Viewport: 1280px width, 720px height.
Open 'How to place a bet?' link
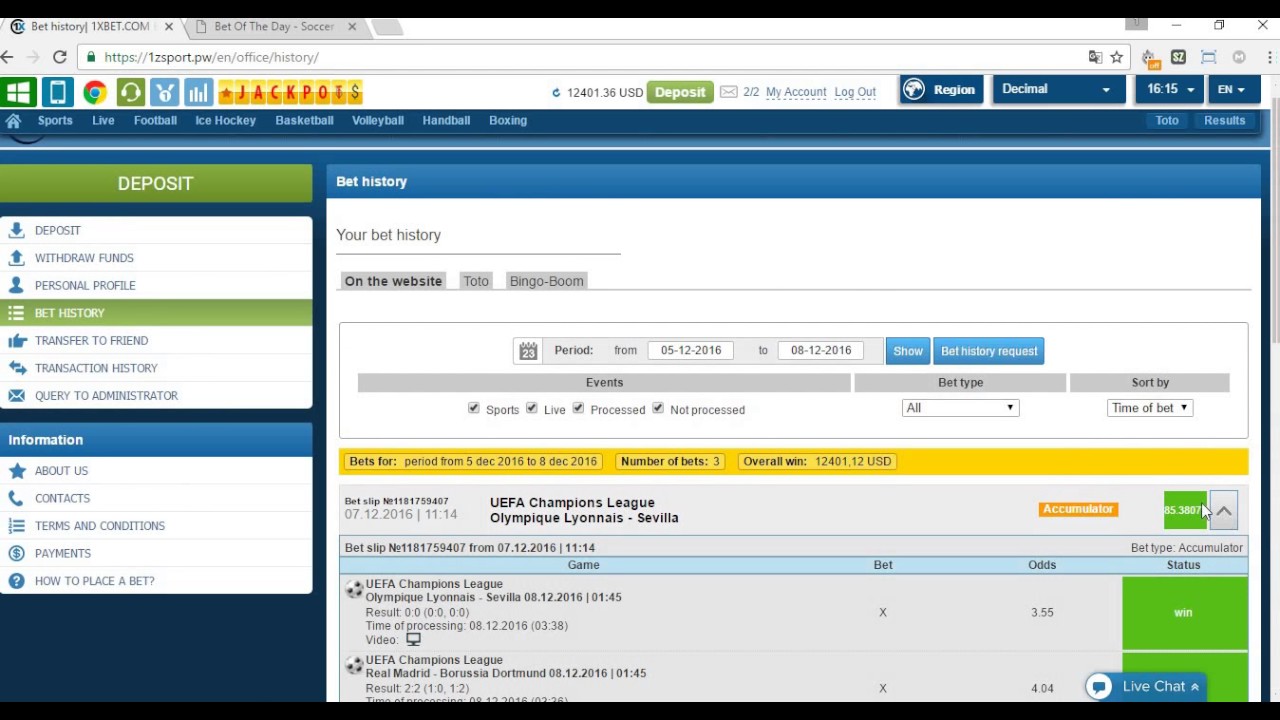156,581
